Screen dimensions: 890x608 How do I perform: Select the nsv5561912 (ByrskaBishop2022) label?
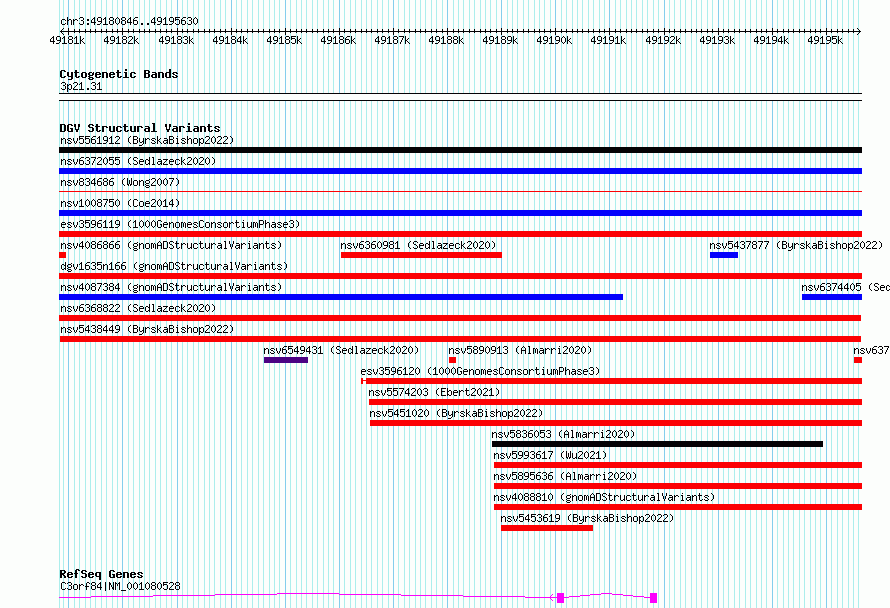click(147, 140)
